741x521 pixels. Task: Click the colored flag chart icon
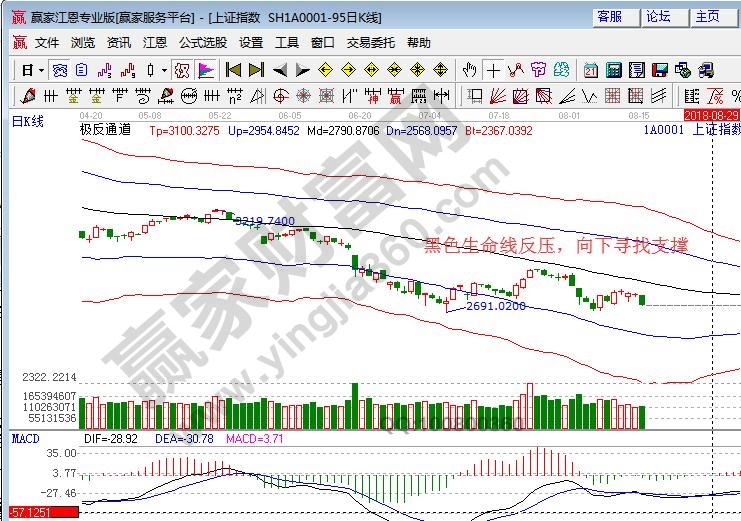click(x=206, y=70)
